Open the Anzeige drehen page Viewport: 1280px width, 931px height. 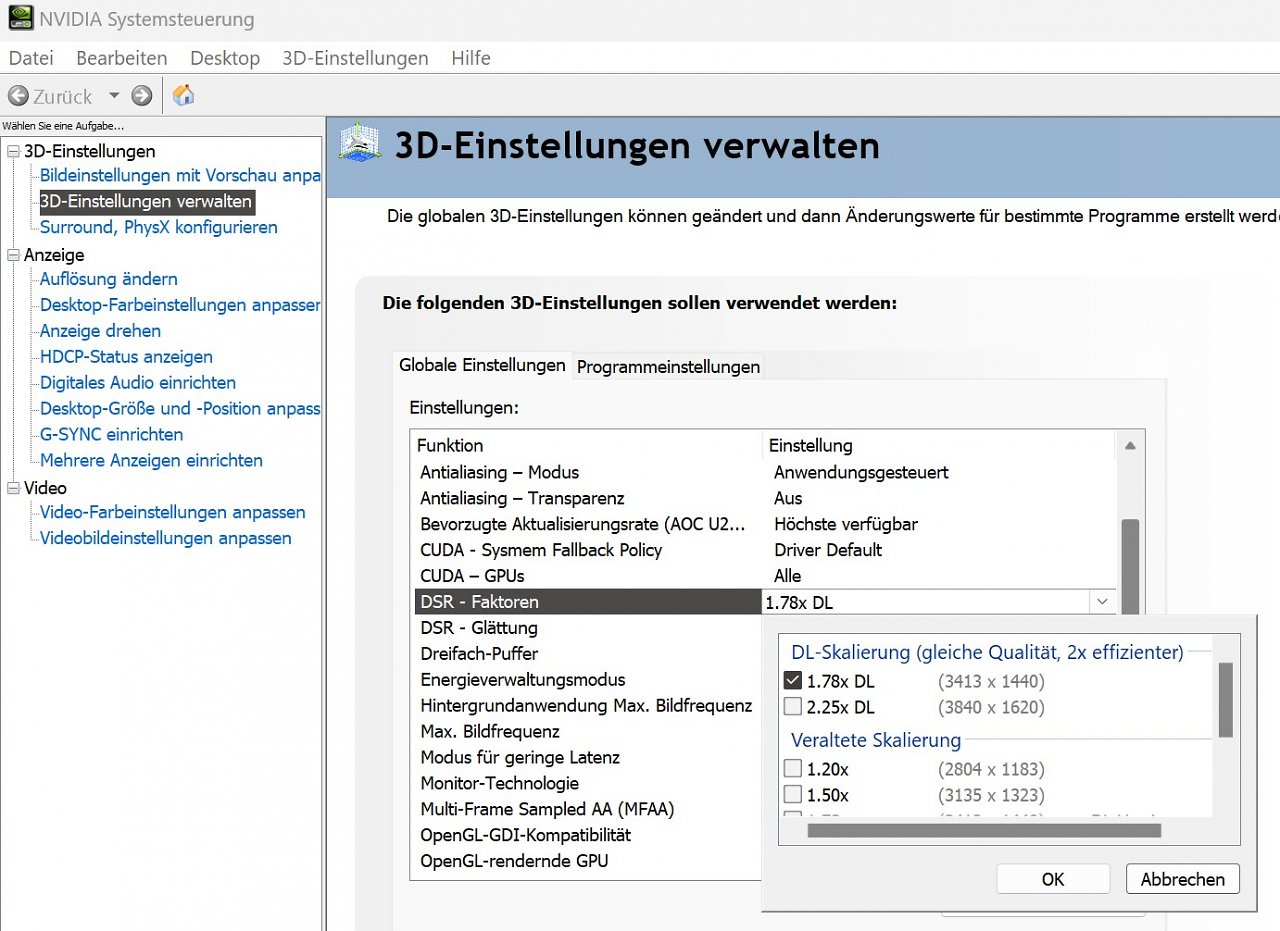100,331
